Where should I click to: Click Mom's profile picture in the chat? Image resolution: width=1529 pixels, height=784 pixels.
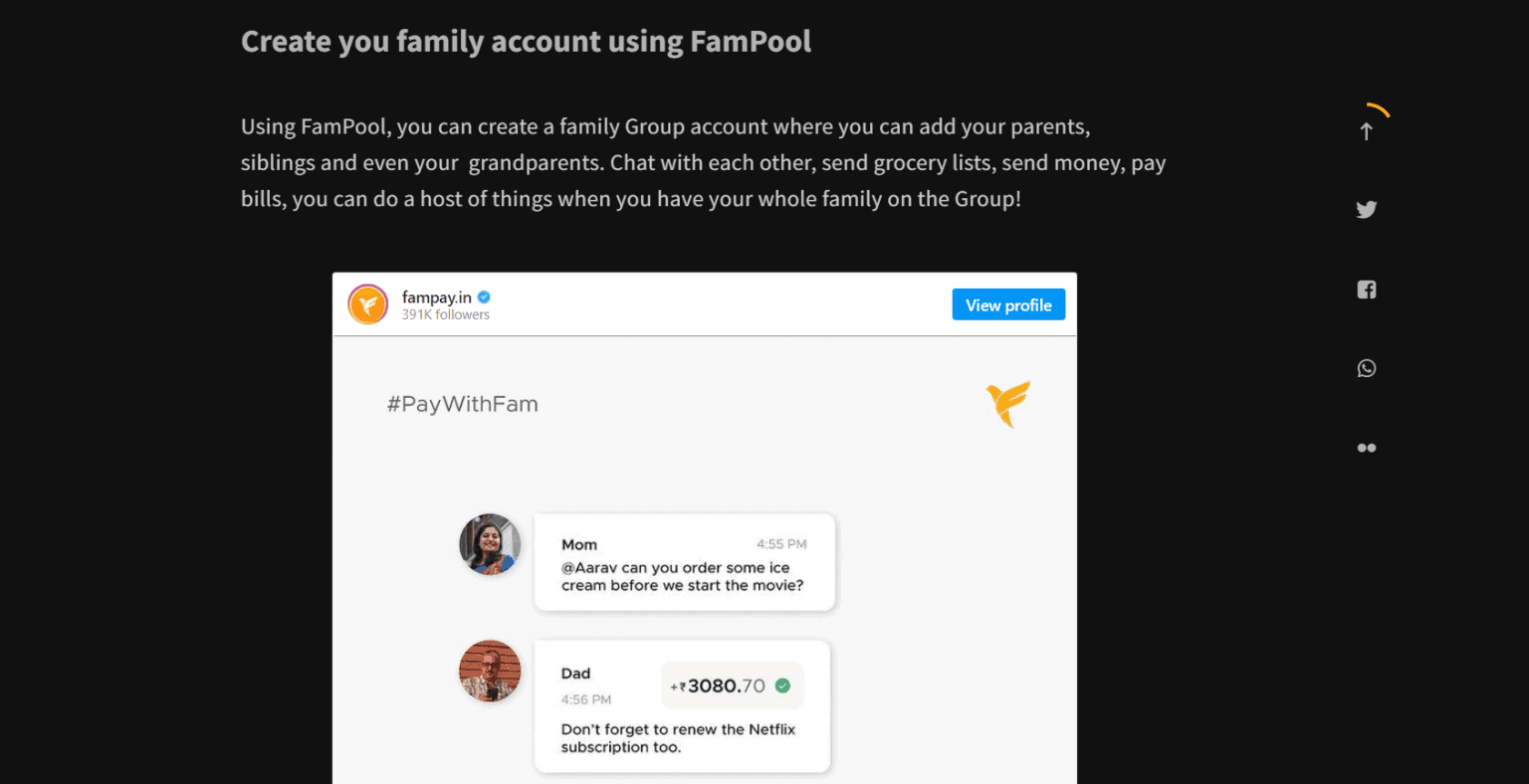point(489,543)
